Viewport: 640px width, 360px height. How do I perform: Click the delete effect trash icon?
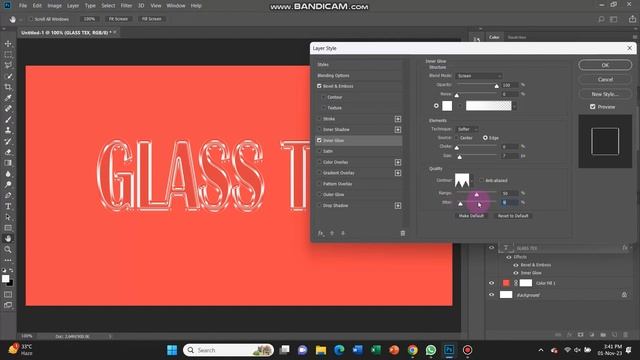(402, 233)
